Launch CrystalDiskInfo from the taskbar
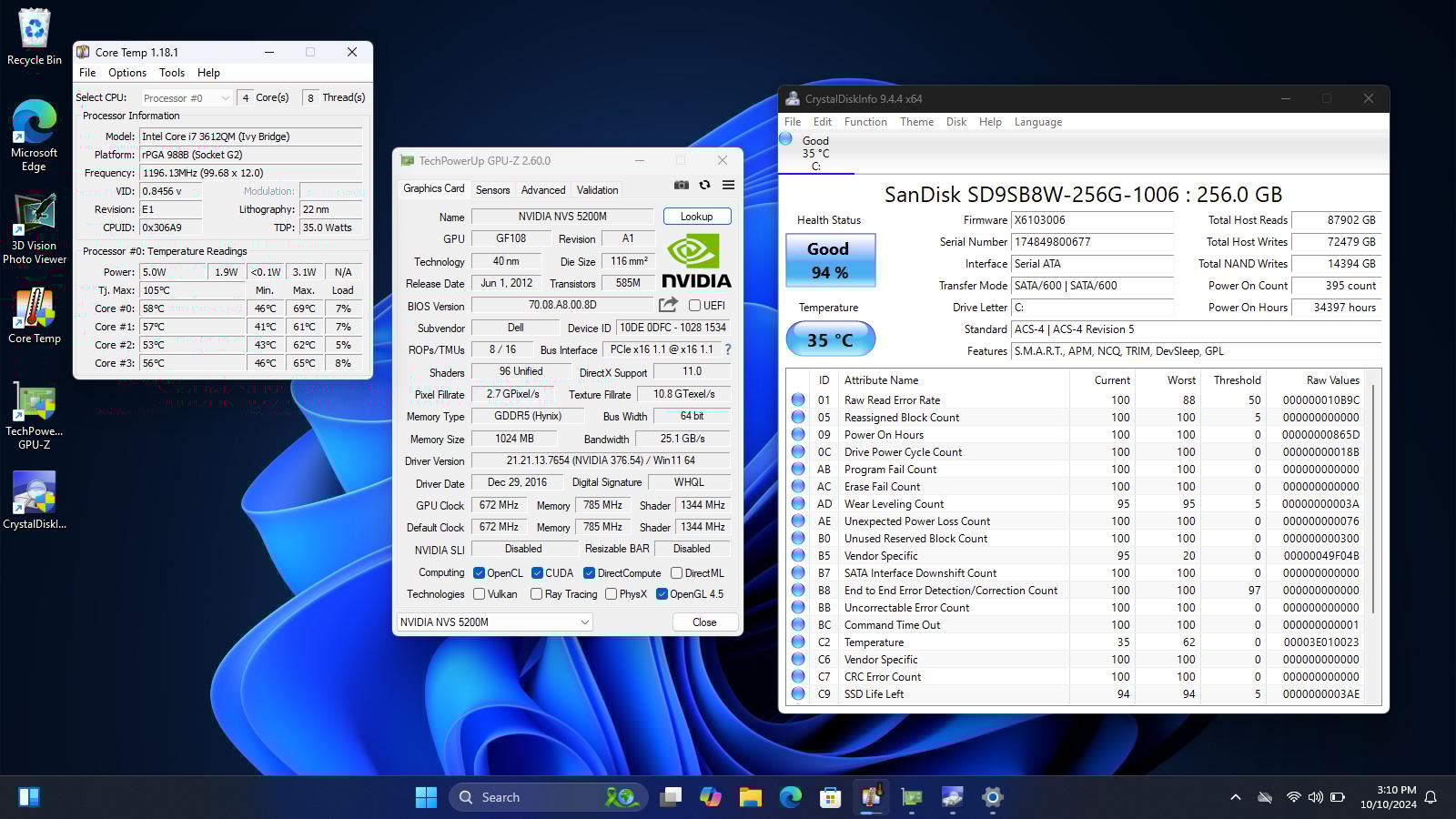1456x819 pixels. [x=952, y=796]
